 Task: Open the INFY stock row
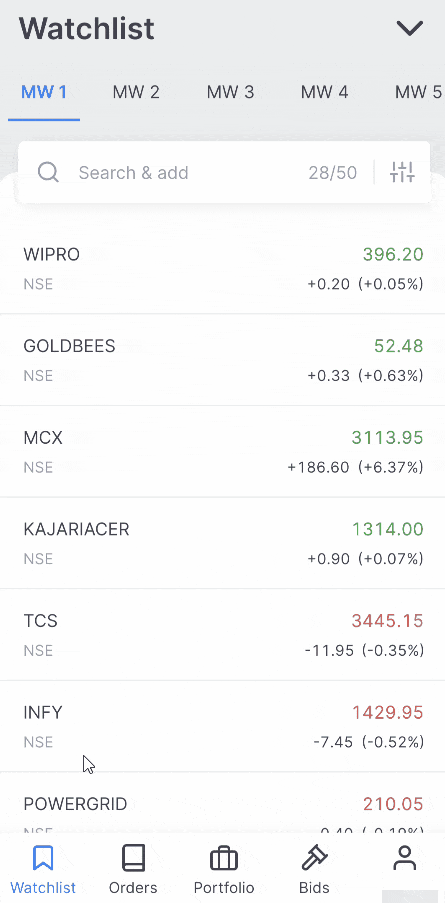tap(222, 726)
